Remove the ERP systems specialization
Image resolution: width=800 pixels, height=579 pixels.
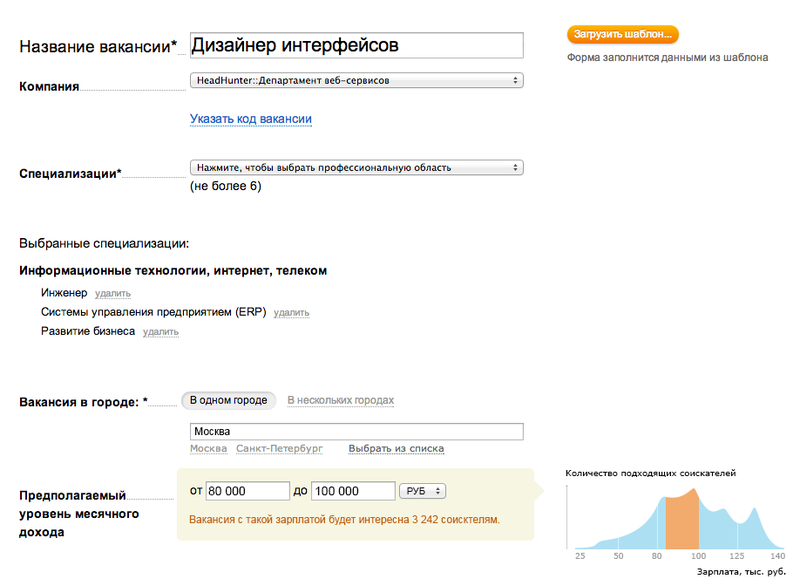tap(291, 312)
